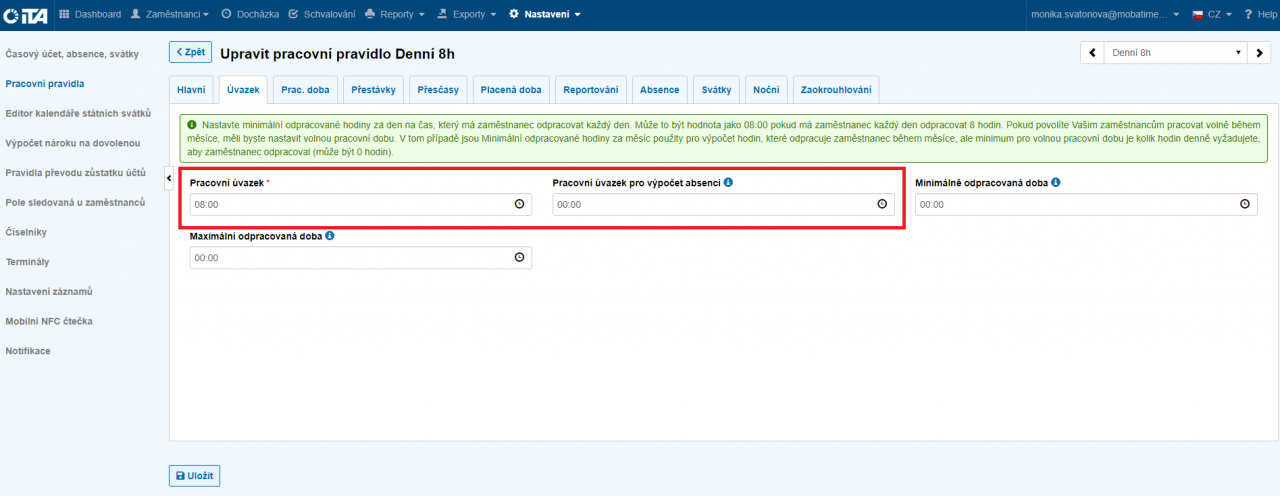Image resolution: width=1280 pixels, height=496 pixels.
Task: Click the CITA logo in top bar
Action: [x=25, y=14]
